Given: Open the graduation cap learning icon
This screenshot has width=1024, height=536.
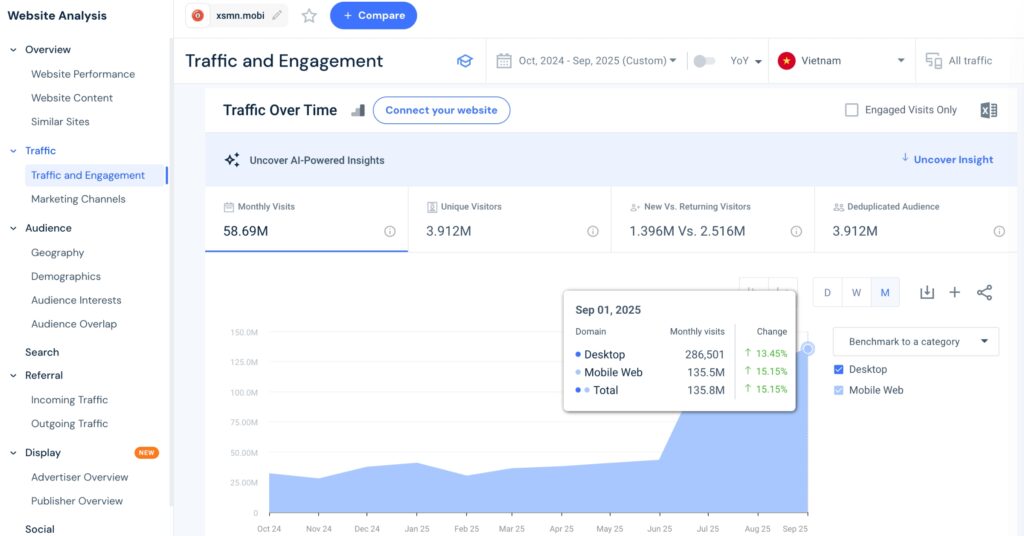Looking at the screenshot, I should pyautogui.click(x=464, y=61).
